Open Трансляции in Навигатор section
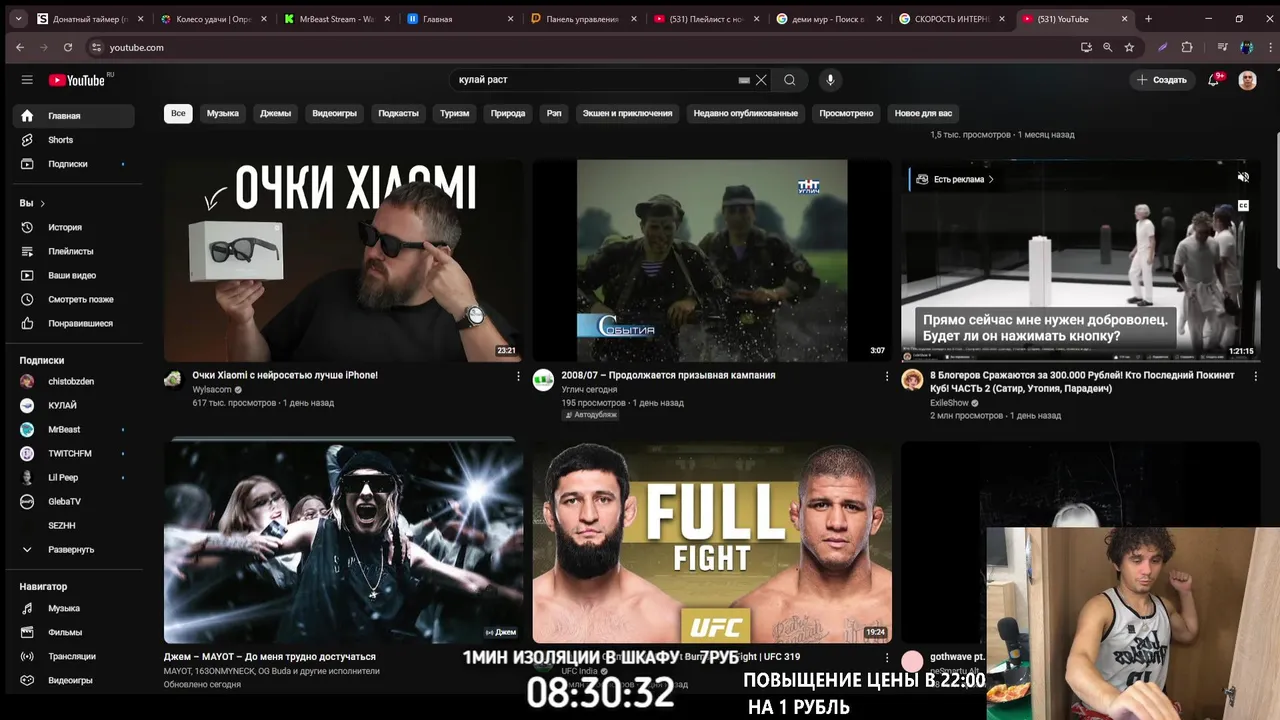This screenshot has height=720, width=1280. (74, 656)
